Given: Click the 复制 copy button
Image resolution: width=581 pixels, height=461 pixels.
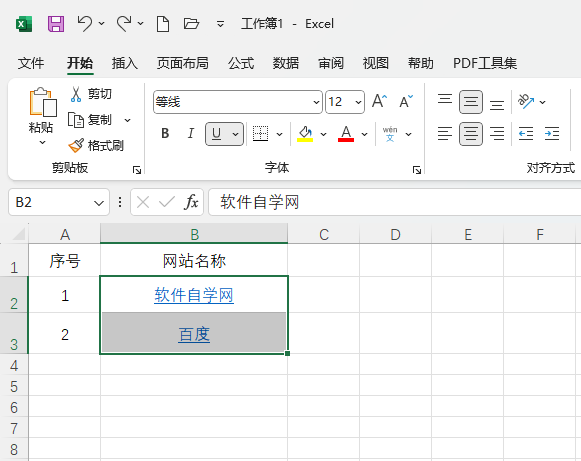Looking at the screenshot, I should point(90,120).
